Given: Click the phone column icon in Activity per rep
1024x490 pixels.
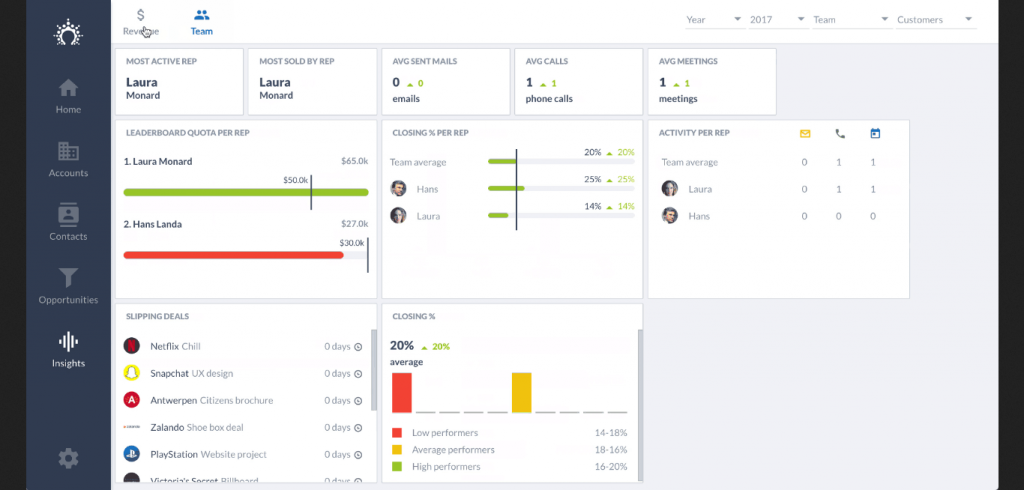Looking at the screenshot, I should tap(840, 133).
